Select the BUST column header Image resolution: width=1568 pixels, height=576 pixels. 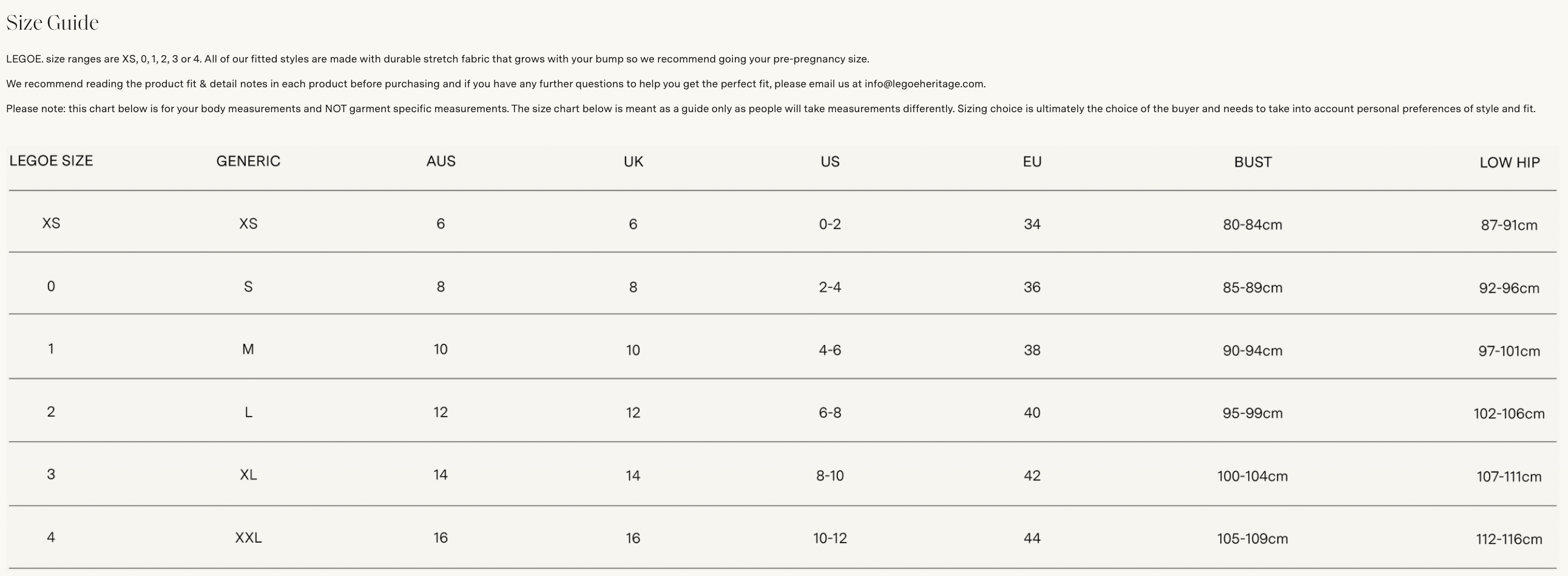point(1252,162)
